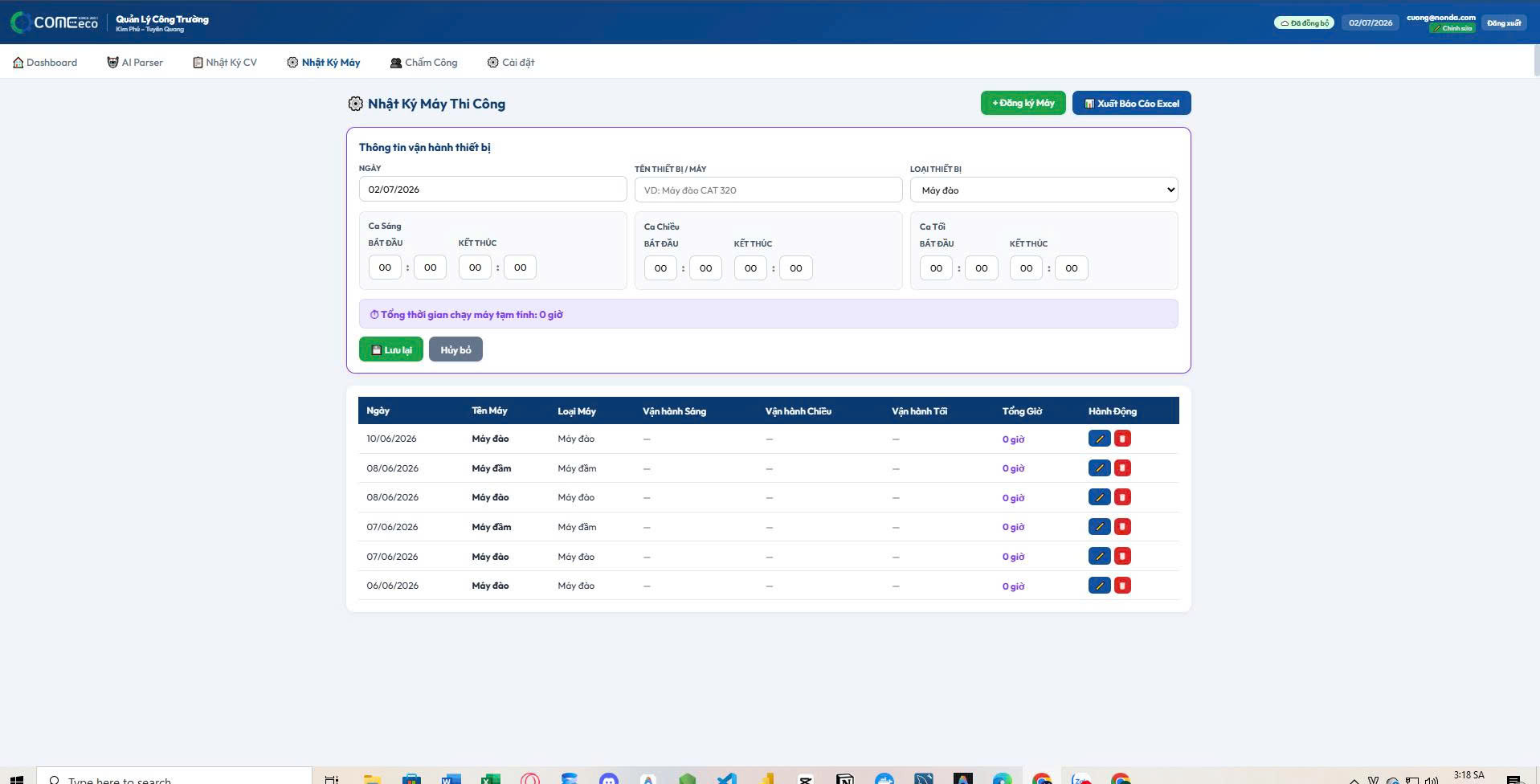
Task: Delete the 06/06/2026 Máy đào entry
Action: 1122,586
